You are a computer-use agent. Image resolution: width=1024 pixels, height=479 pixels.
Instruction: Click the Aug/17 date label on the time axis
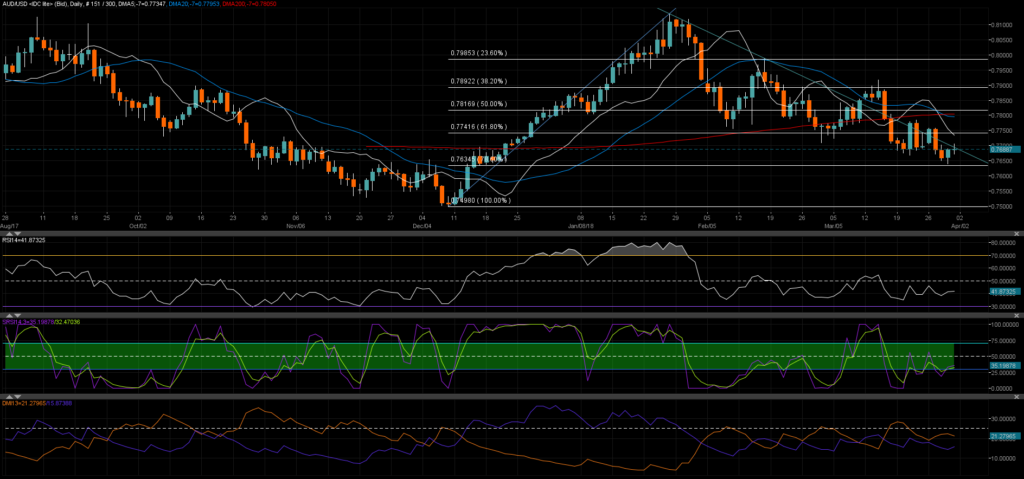pyautogui.click(x=9, y=225)
